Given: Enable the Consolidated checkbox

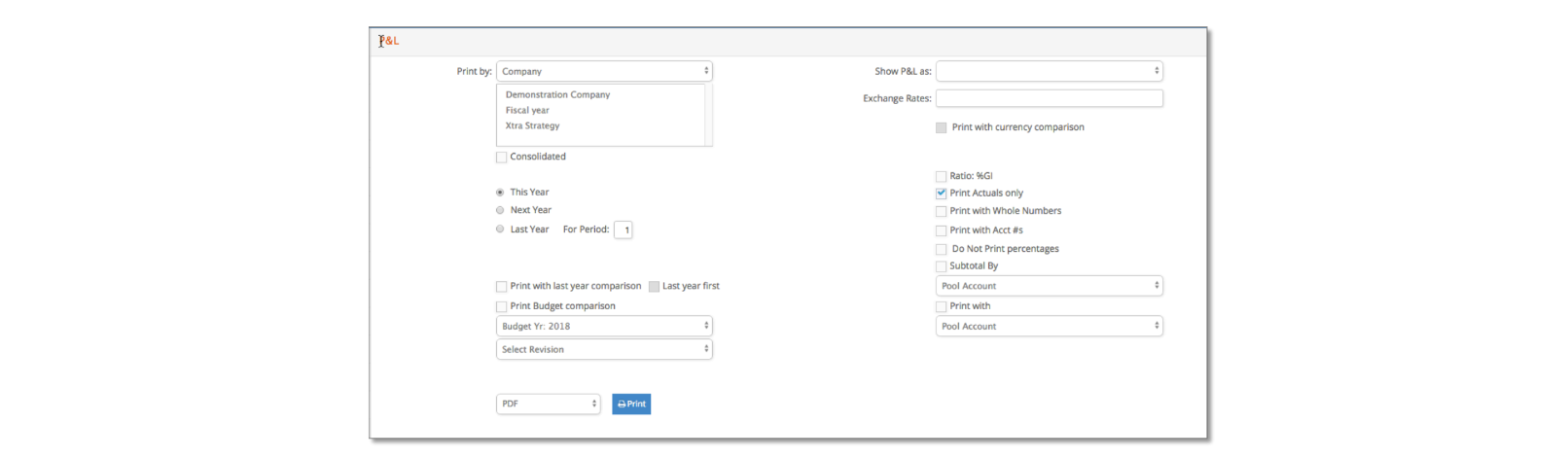Looking at the screenshot, I should 502,158.
